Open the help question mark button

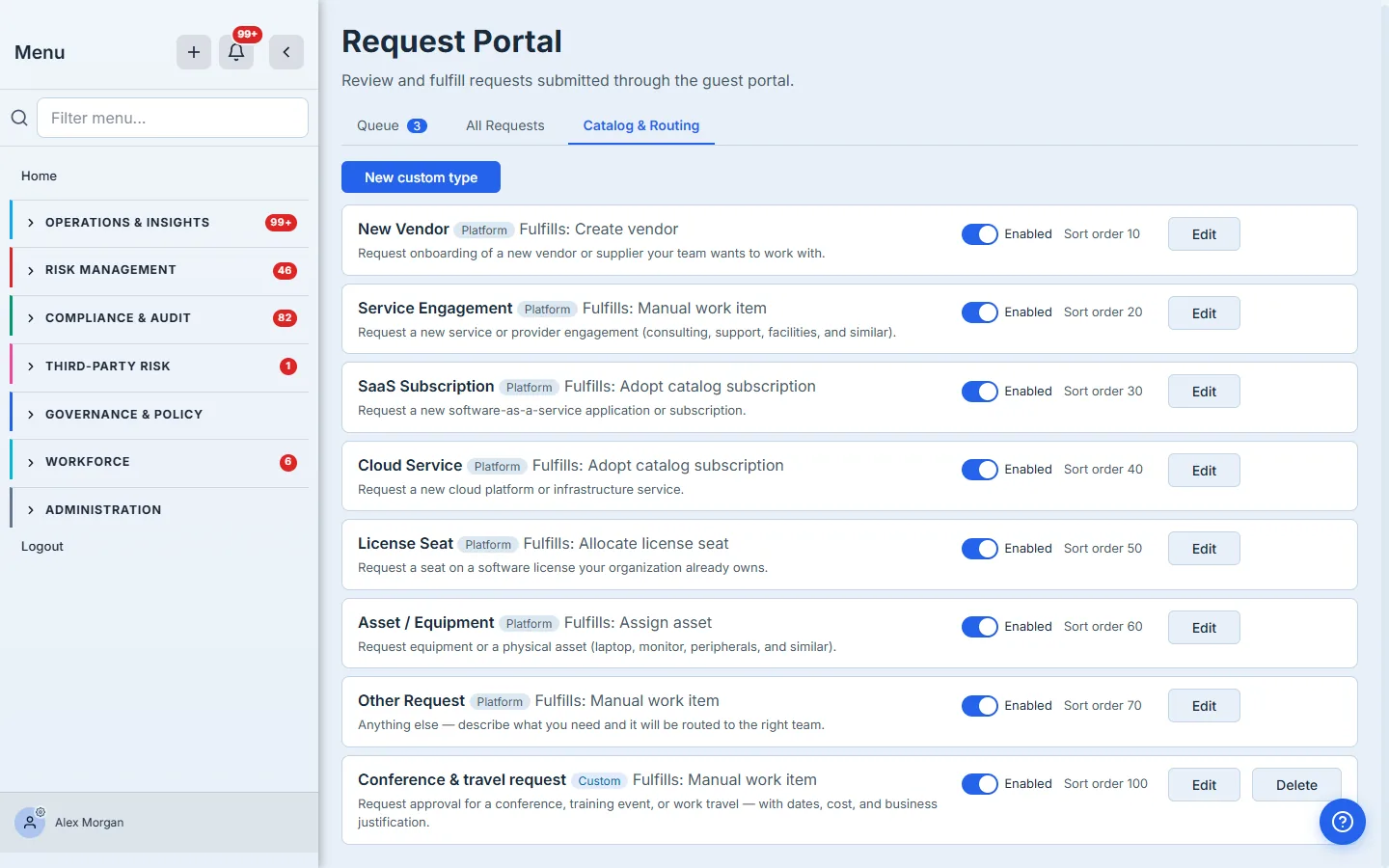coord(1343,822)
